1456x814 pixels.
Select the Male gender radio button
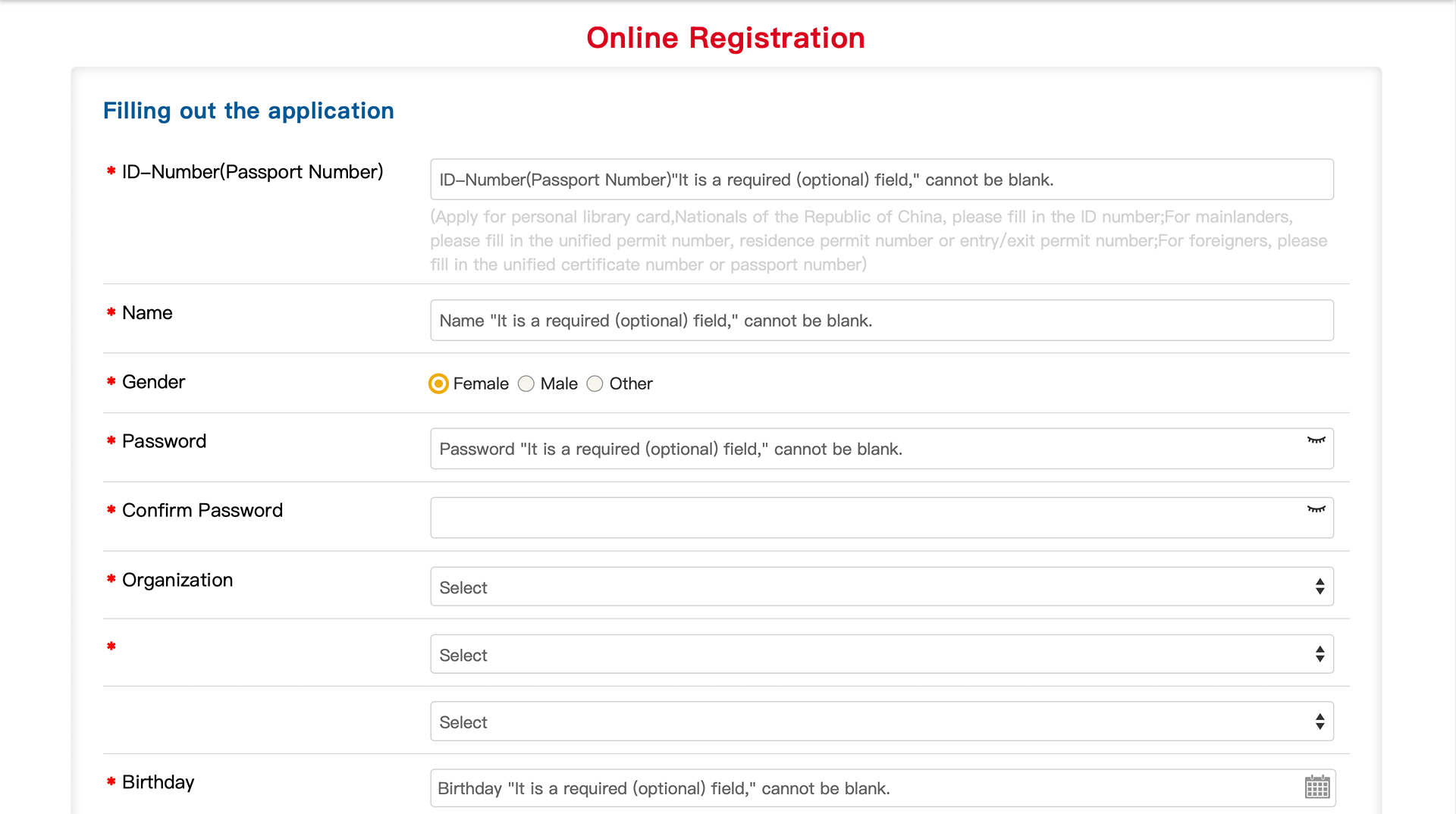[x=526, y=384]
